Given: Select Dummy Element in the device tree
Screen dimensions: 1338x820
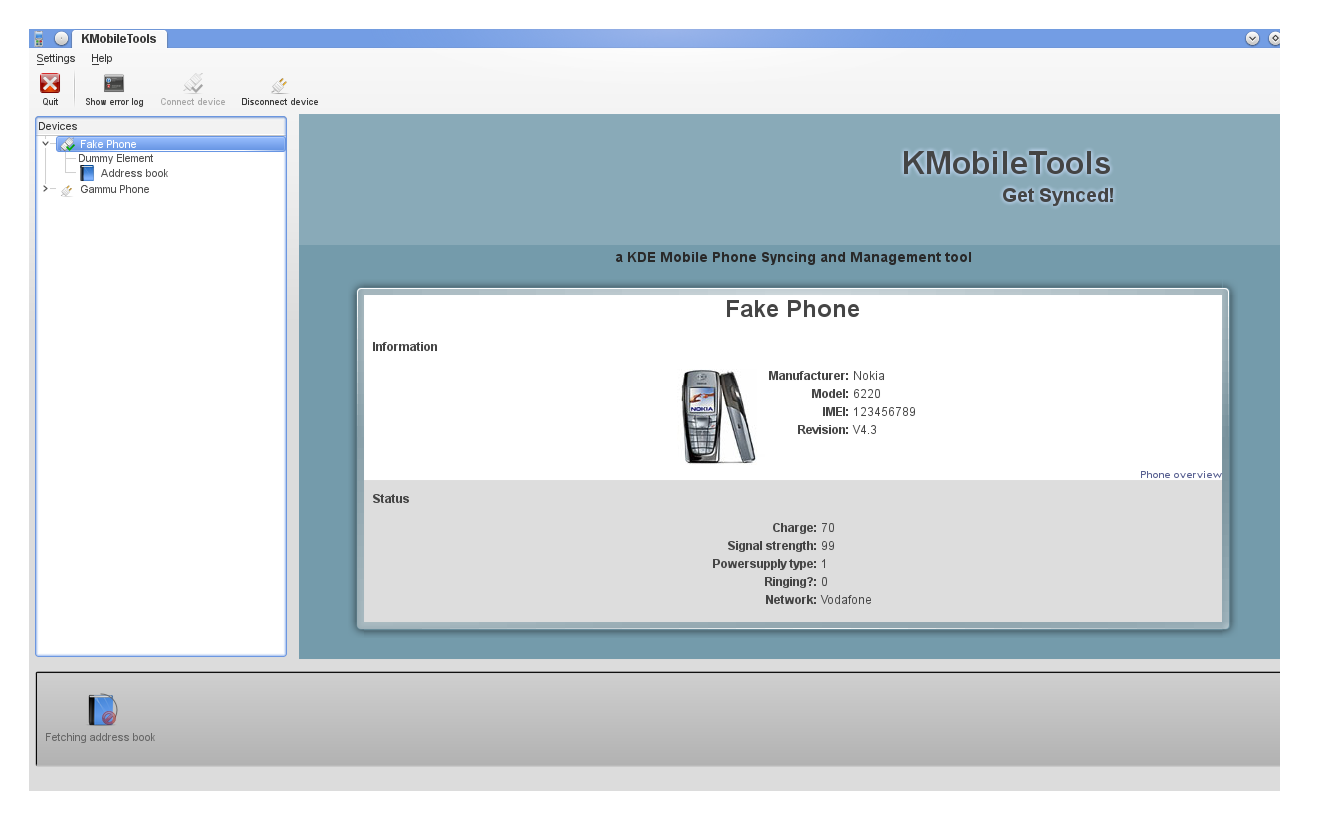Looking at the screenshot, I should click(116, 158).
